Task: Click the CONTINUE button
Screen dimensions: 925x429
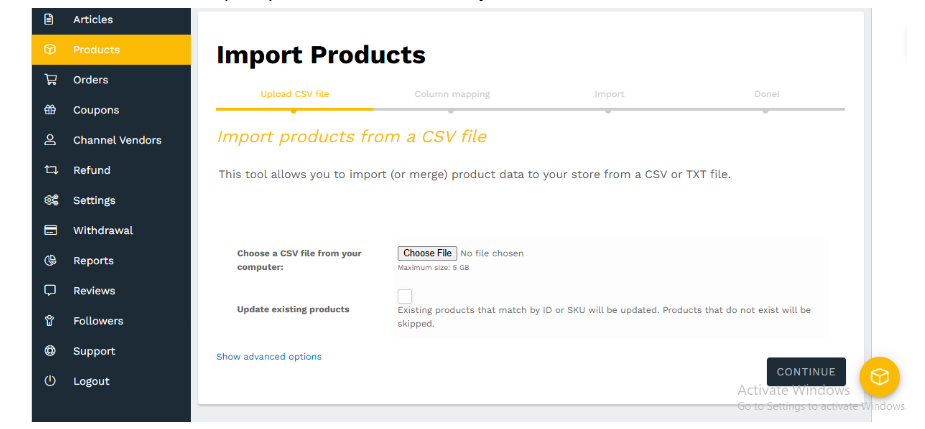Action: [x=806, y=372]
